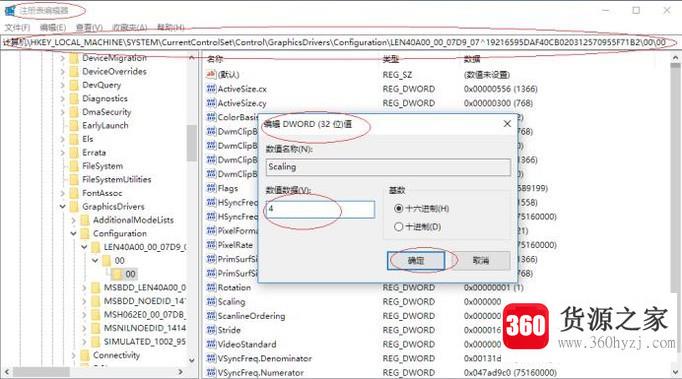Click the Rotation row's REG_DWORD type
The height and width of the screenshot is (379, 682).
tap(408, 287)
